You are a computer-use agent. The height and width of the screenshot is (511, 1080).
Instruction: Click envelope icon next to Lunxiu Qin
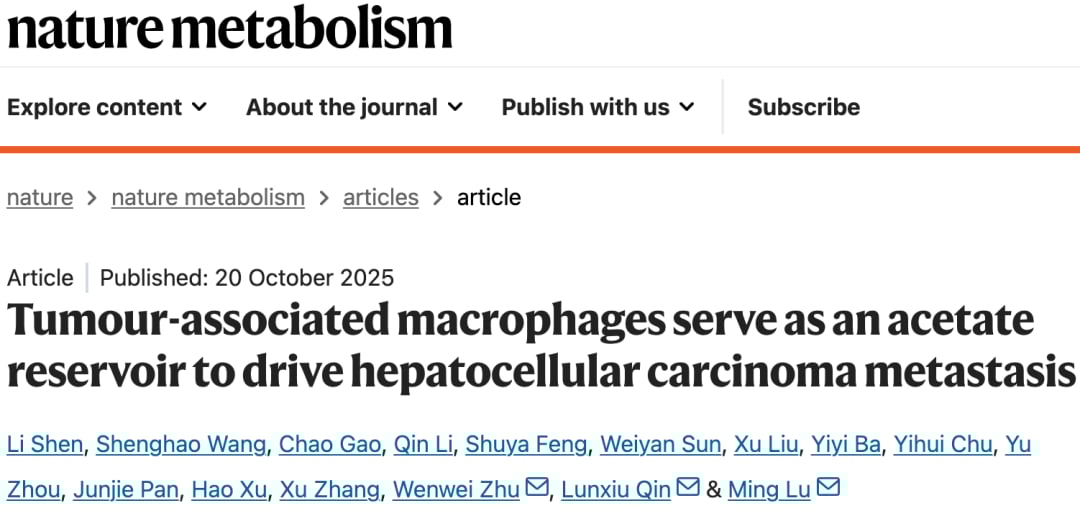[x=688, y=488]
